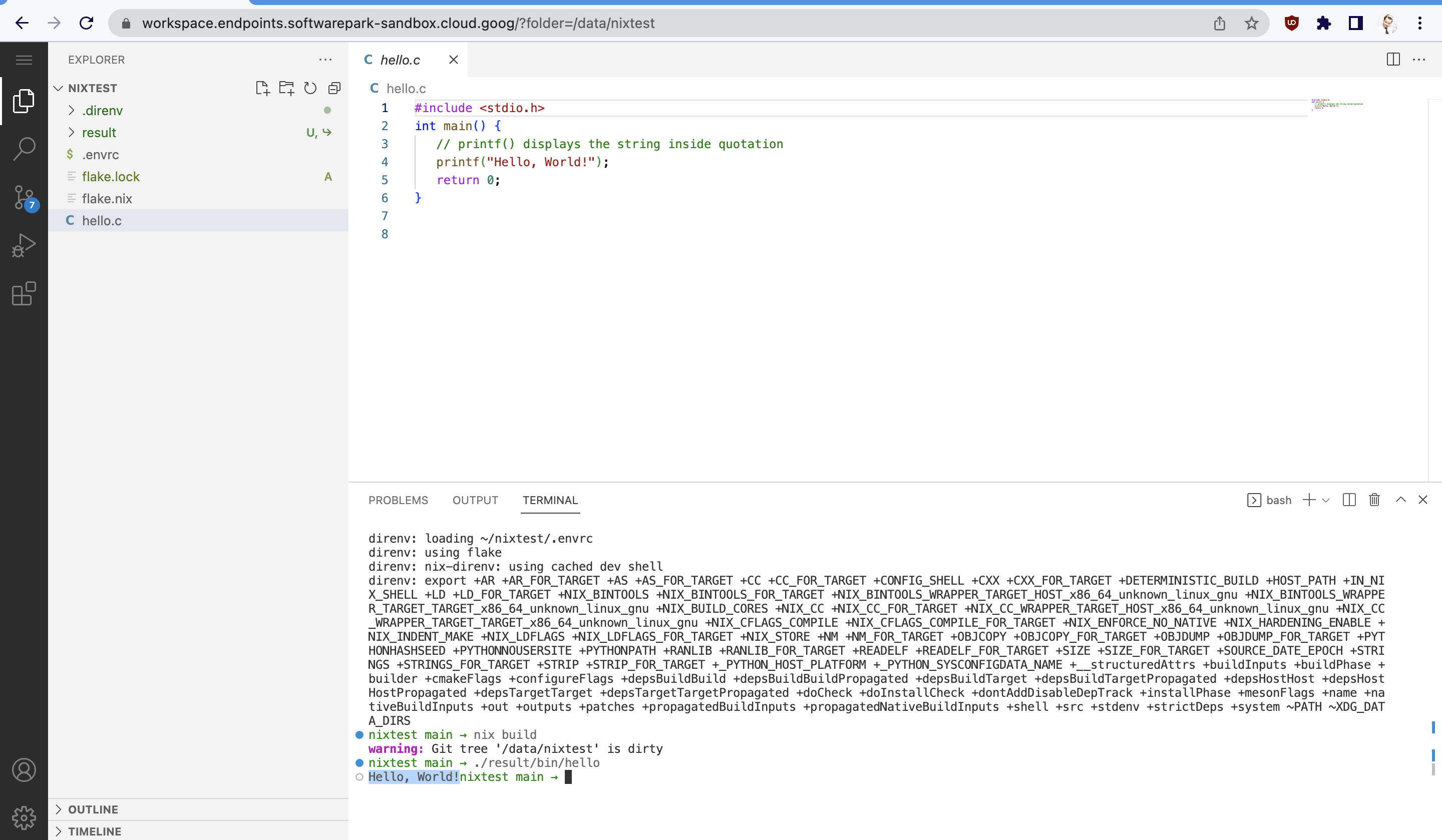1442x840 pixels.
Task: Open Run and Debug view
Action: click(24, 245)
